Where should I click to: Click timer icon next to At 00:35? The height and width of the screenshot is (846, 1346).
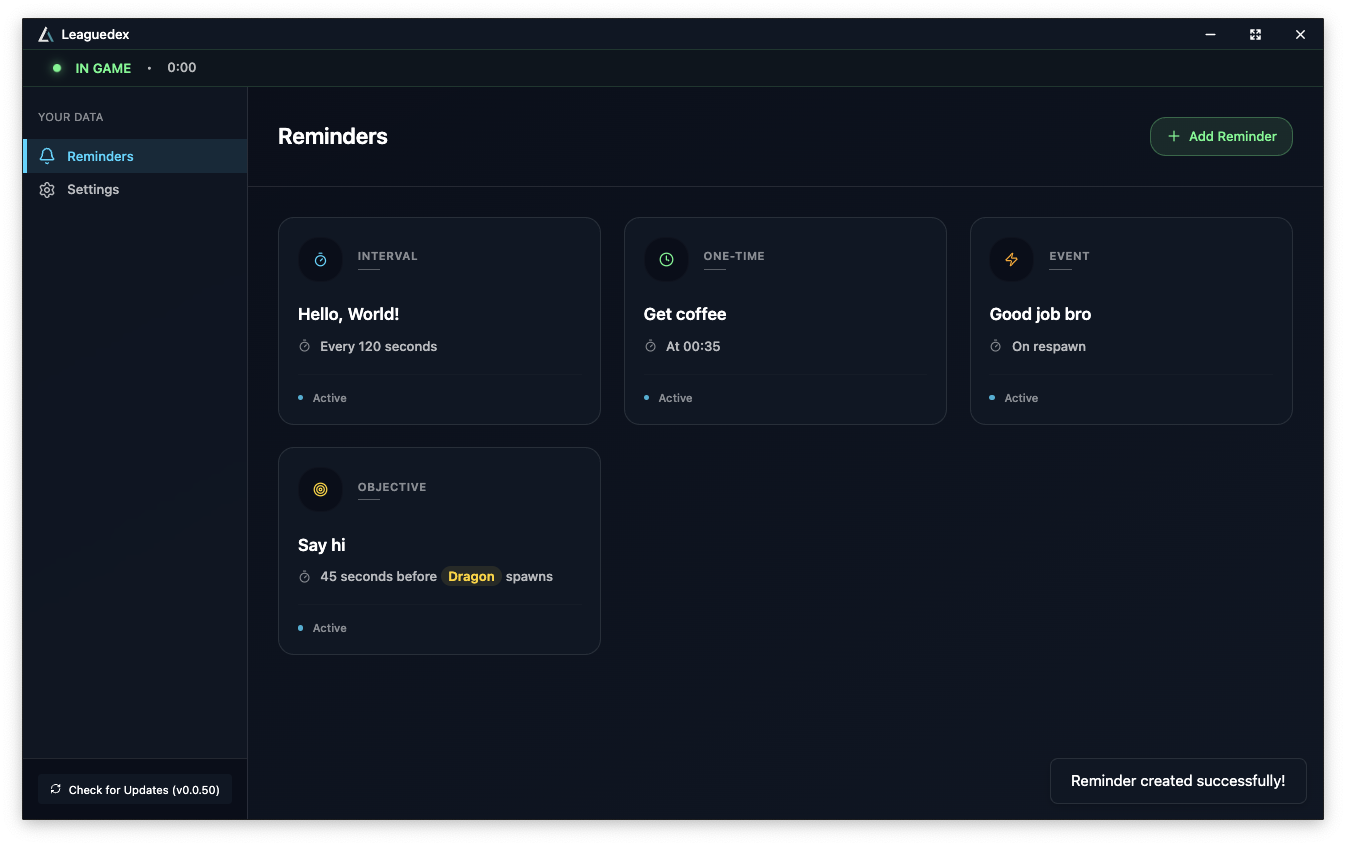point(651,346)
